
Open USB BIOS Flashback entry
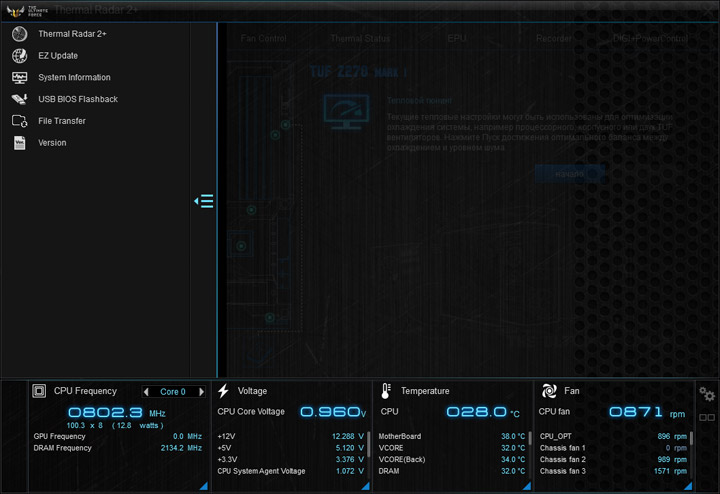[78, 99]
